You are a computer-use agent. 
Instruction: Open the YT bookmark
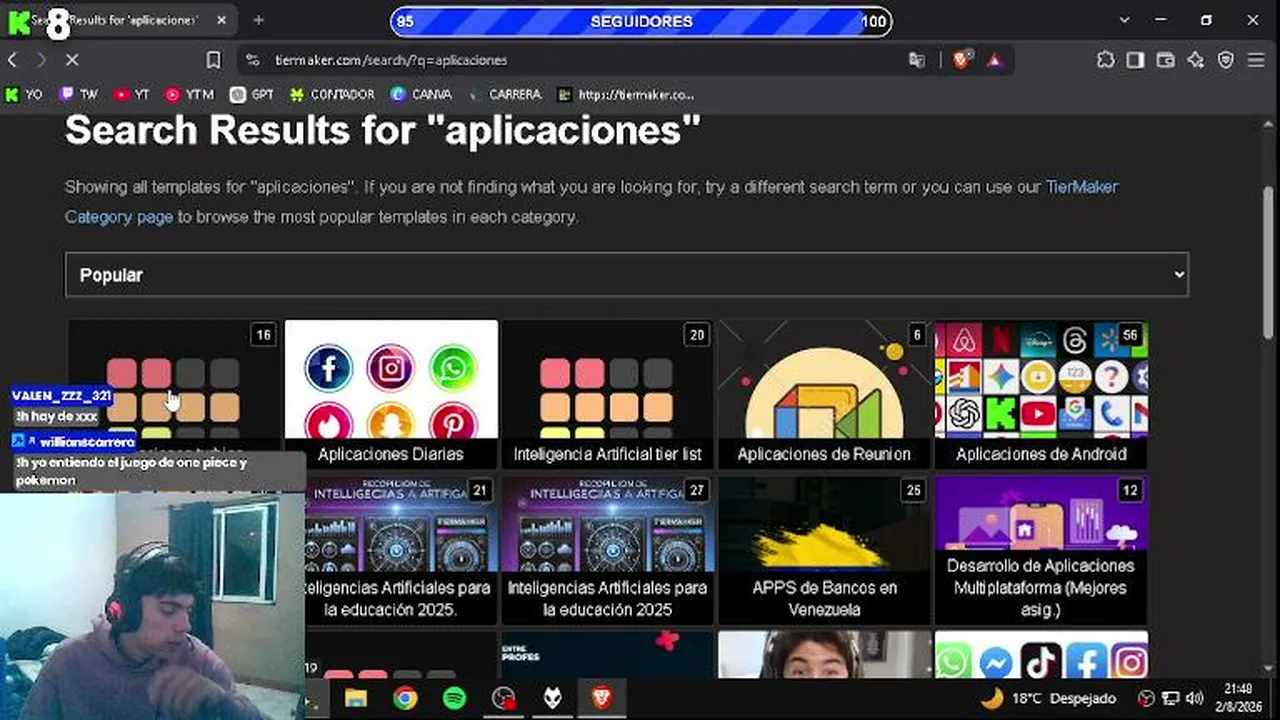[x=131, y=94]
